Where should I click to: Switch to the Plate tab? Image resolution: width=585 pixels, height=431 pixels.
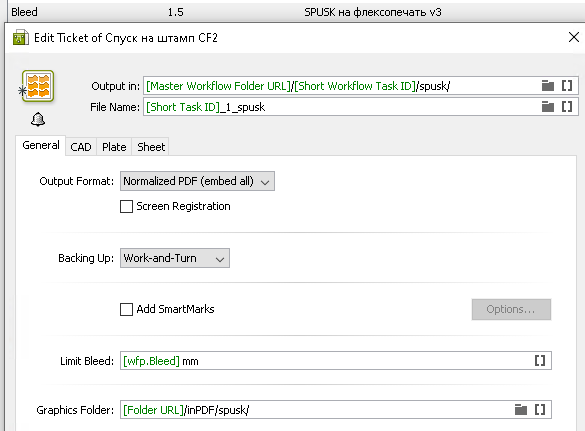114,147
